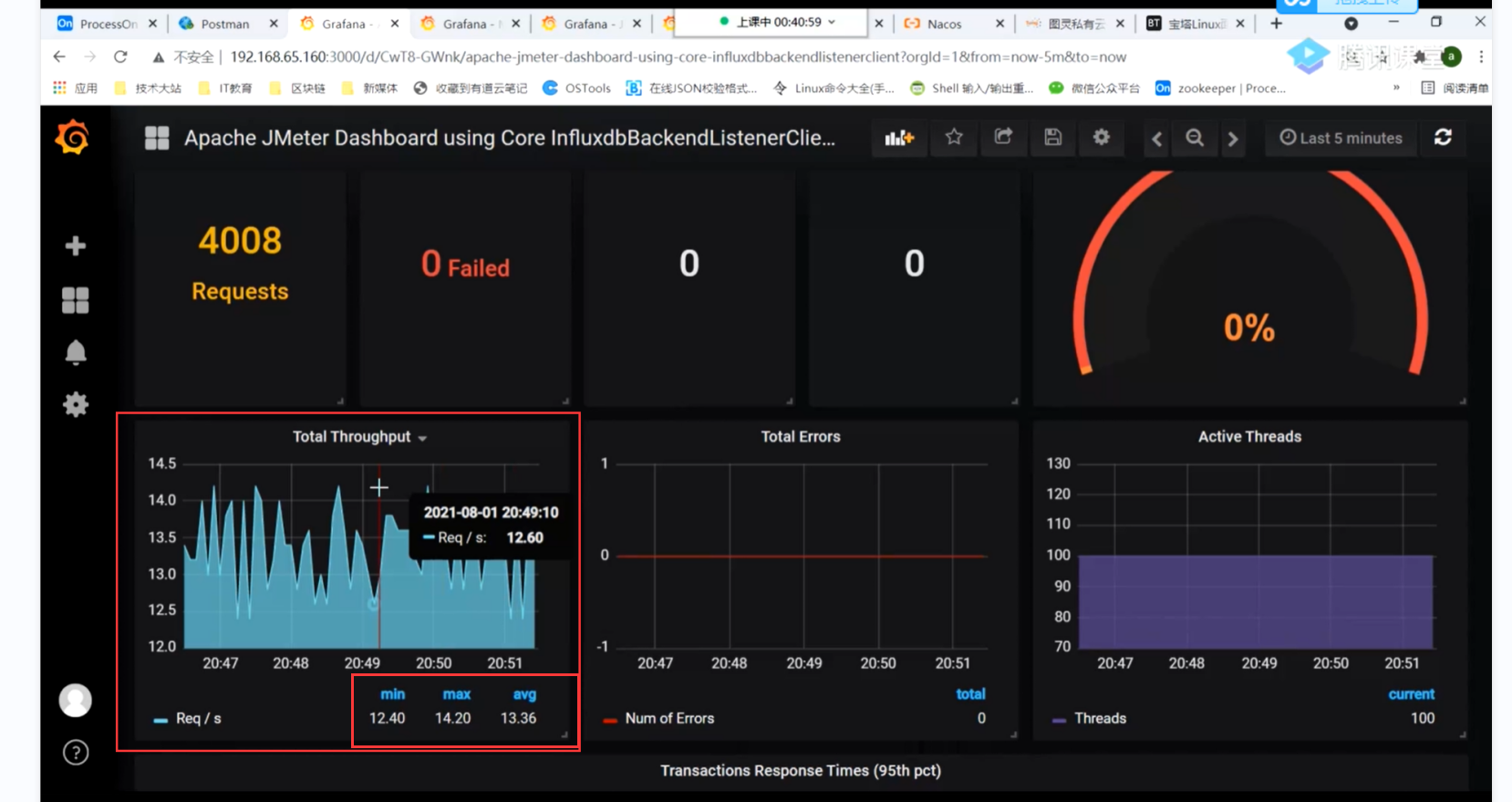The width and height of the screenshot is (1512, 802).
Task: Switch to the 宝塔Linux browser tab
Action: [1196, 24]
